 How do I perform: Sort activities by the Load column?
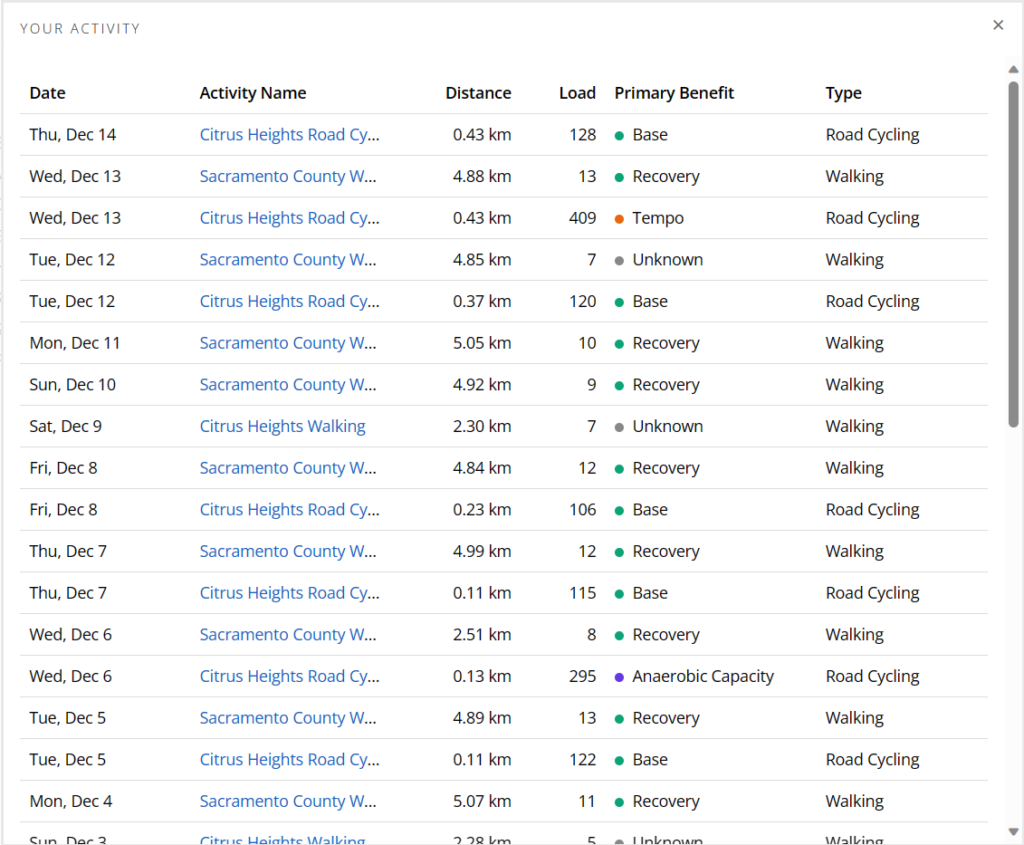click(x=577, y=93)
